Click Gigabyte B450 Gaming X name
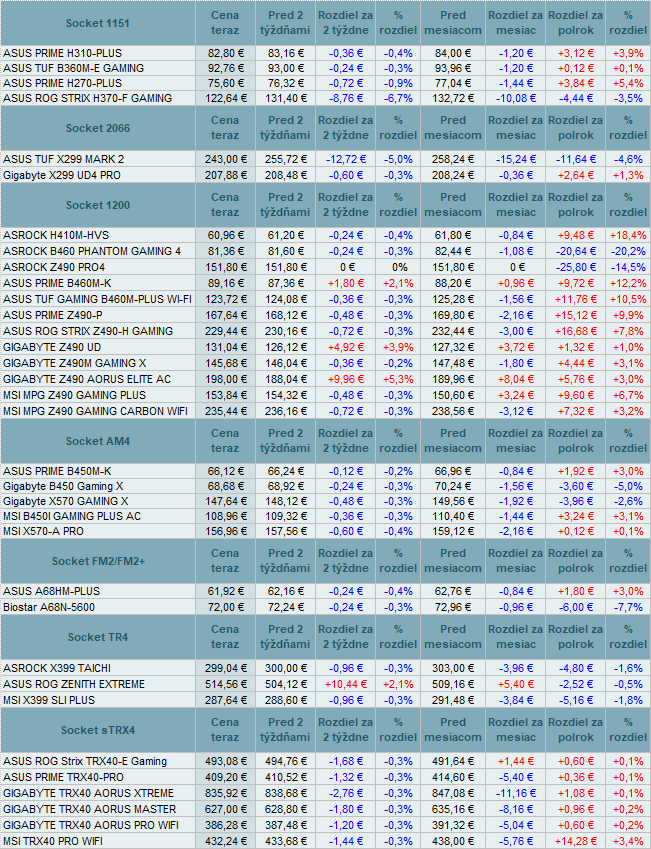Viewport: 651px width, 849px height. pos(63,487)
